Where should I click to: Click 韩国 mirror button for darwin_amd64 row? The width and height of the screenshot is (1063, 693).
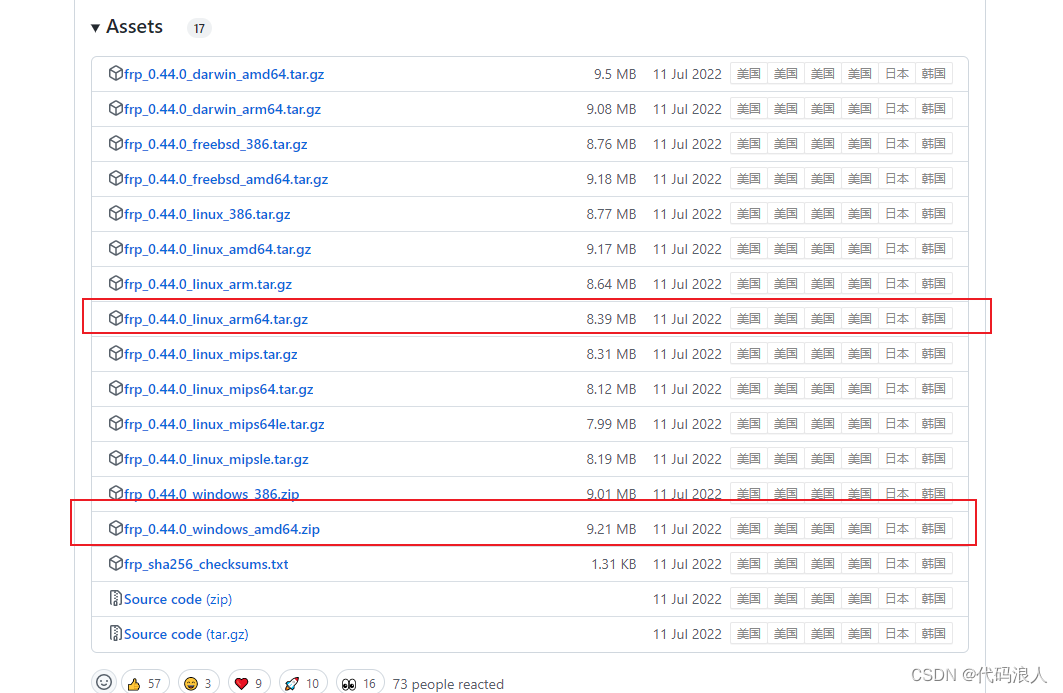coord(934,74)
